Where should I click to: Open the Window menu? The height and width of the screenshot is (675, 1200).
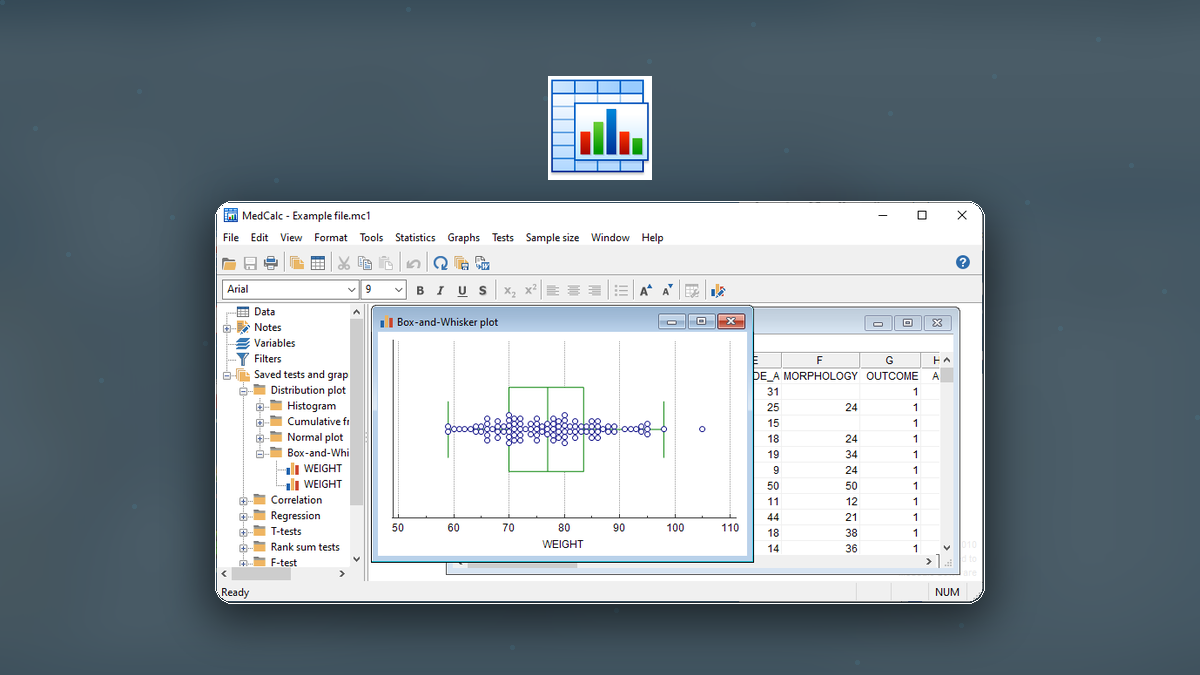(610, 238)
